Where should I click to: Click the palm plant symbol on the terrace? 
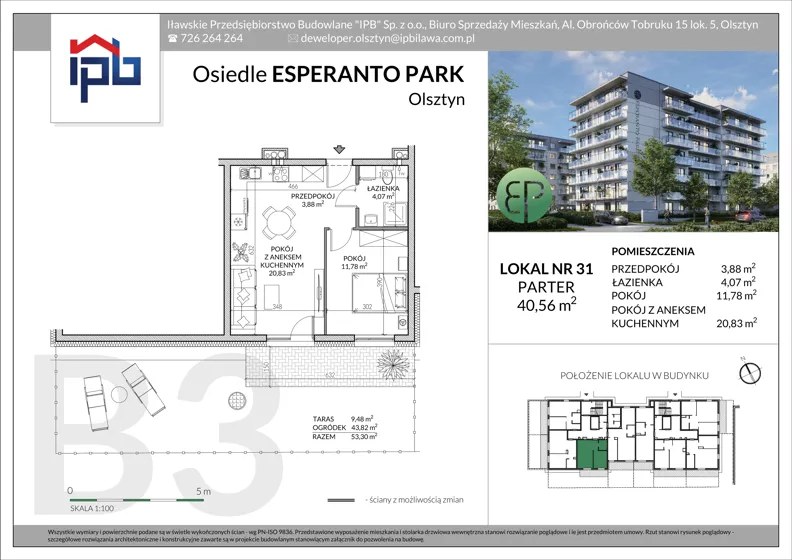[393, 363]
